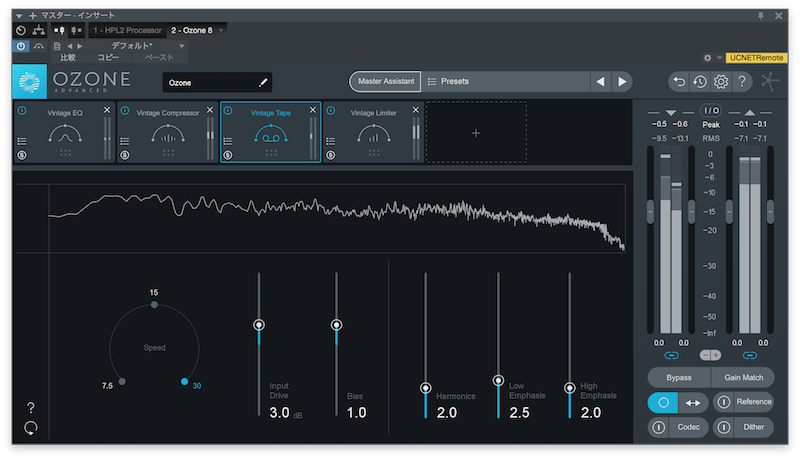Go to next Ozone preset arrow
Viewport: 800px width, 459px height.
click(622, 82)
